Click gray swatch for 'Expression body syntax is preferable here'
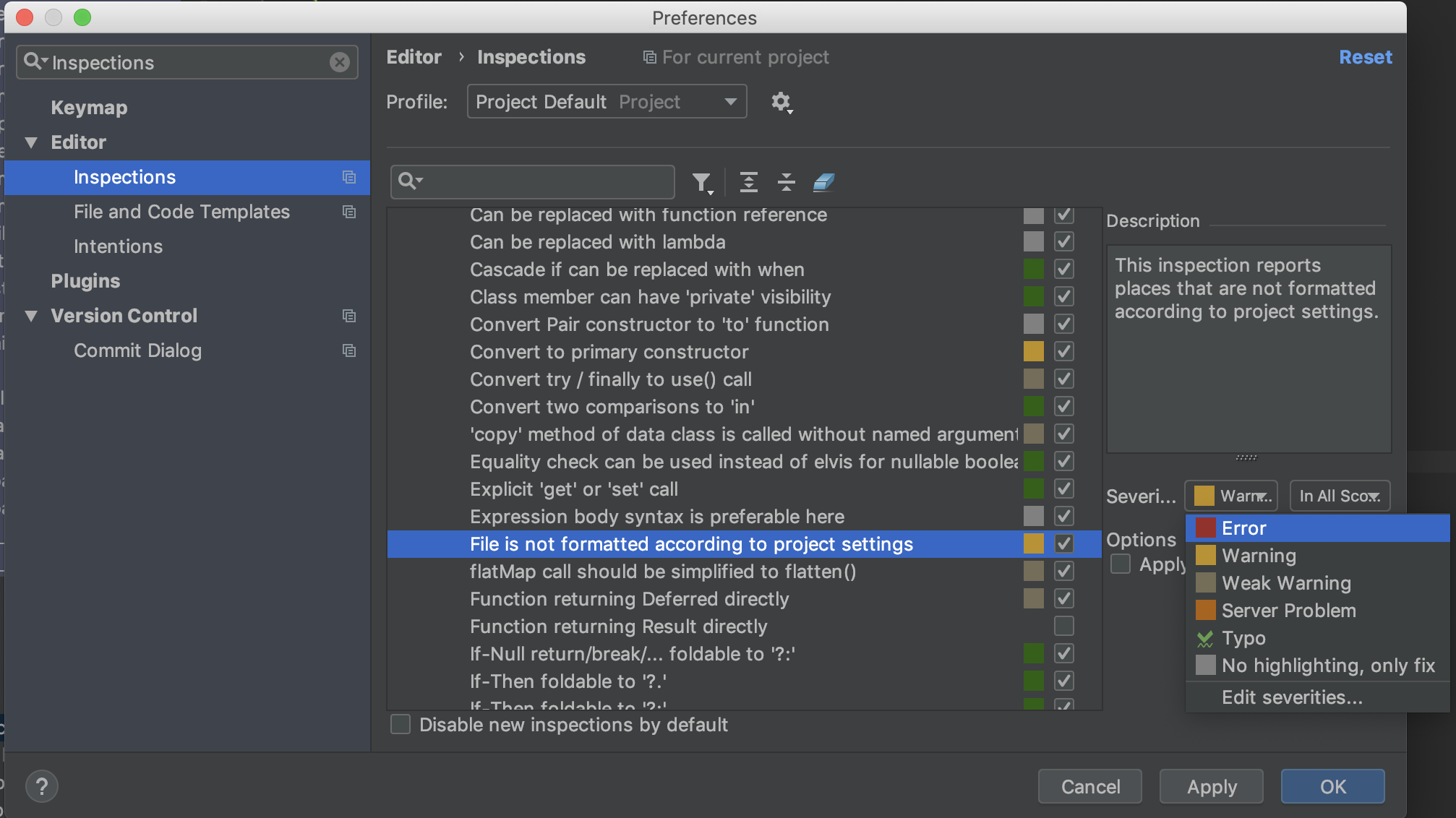The height and width of the screenshot is (818, 1456). pyautogui.click(x=1033, y=516)
